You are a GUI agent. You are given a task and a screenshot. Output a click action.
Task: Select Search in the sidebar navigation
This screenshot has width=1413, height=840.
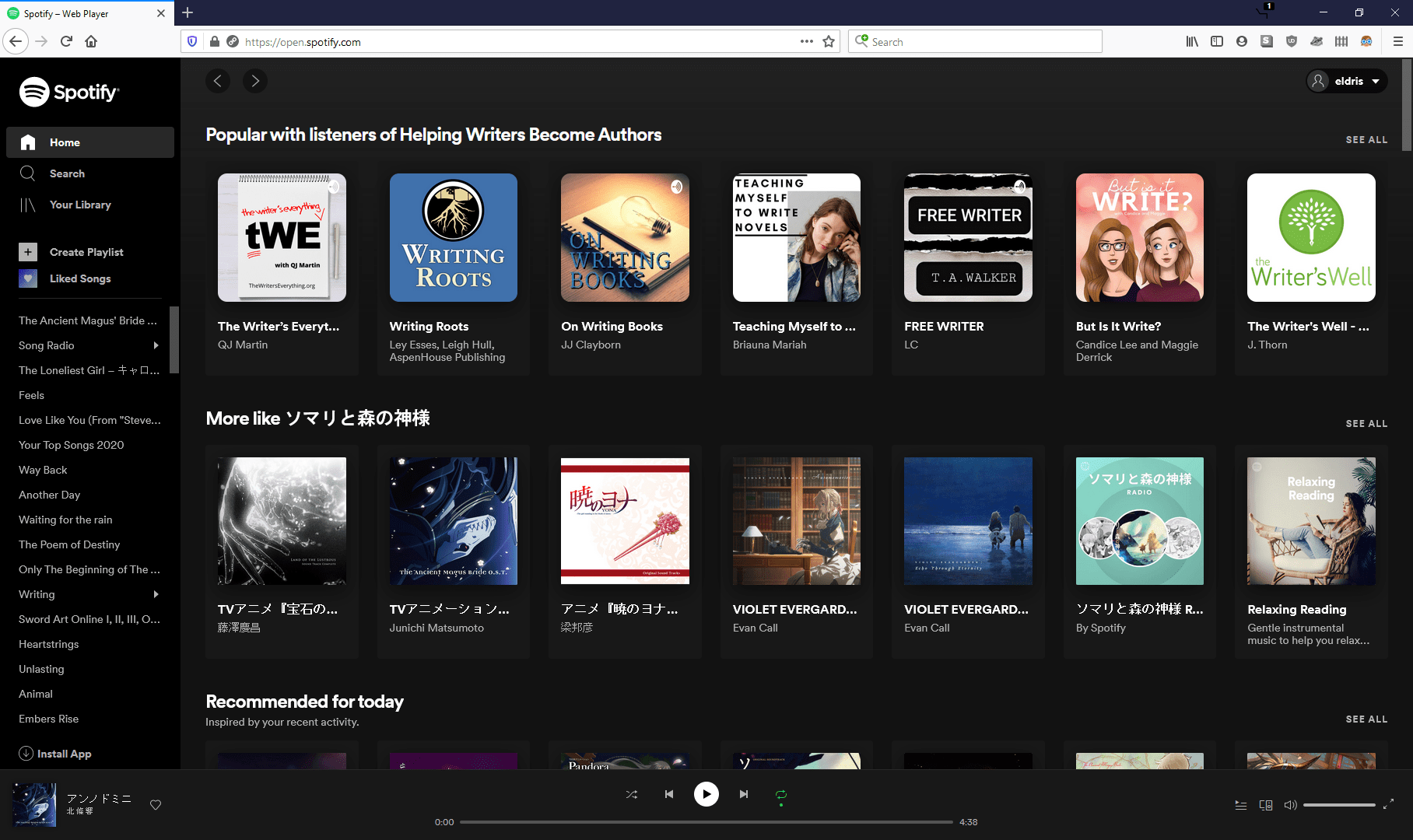(x=90, y=173)
